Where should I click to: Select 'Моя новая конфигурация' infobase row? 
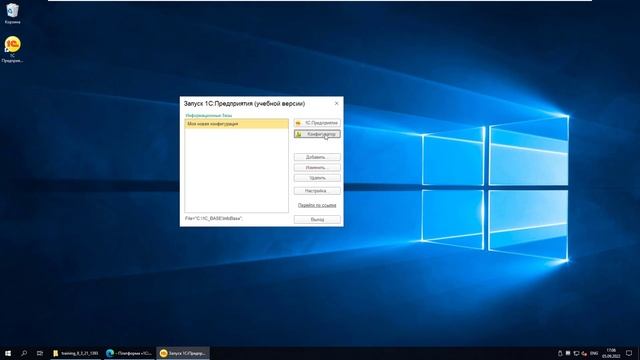click(236, 124)
